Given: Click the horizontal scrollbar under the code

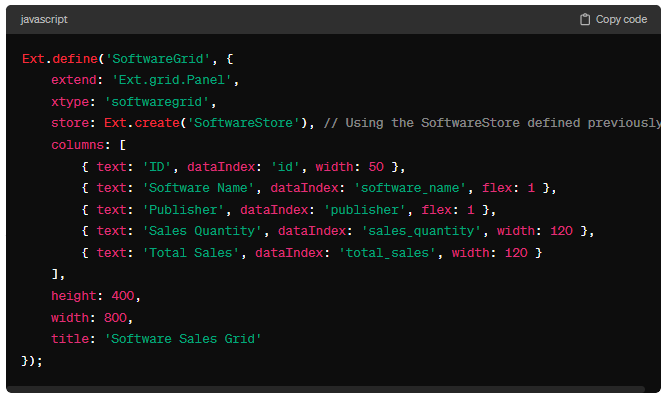Looking at the screenshot, I should 327,389.
